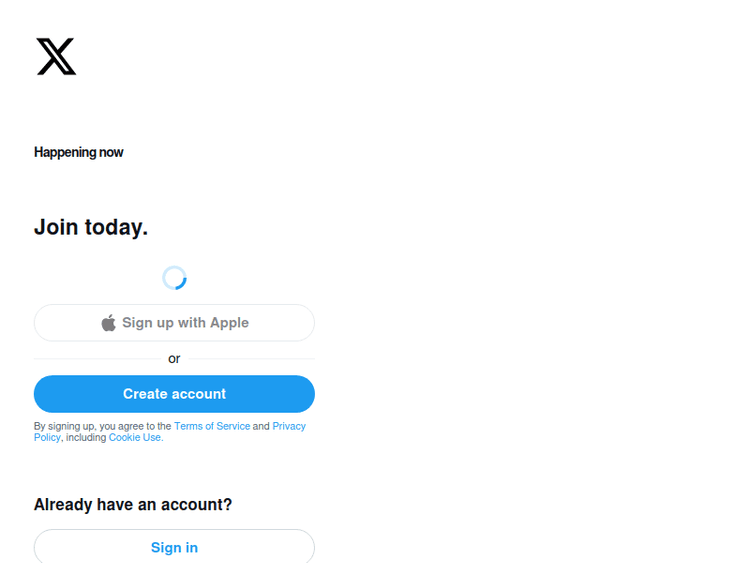Click the X logo
This screenshot has width=750, height=563.
(56, 57)
